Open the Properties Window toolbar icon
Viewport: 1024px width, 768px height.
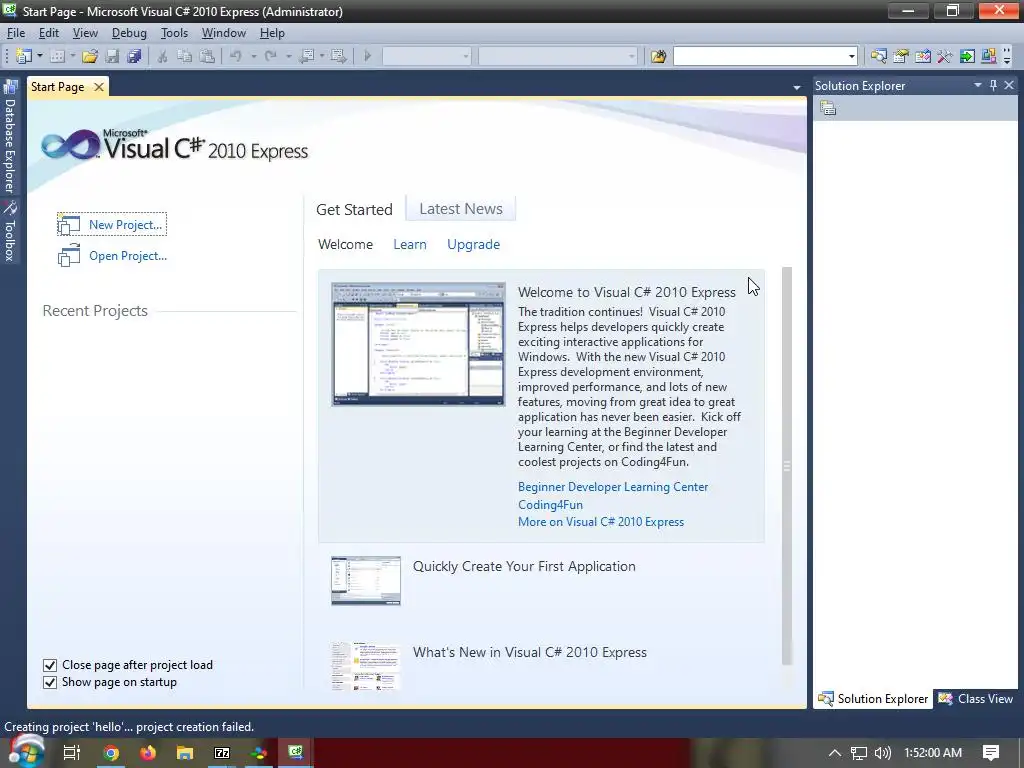click(901, 56)
